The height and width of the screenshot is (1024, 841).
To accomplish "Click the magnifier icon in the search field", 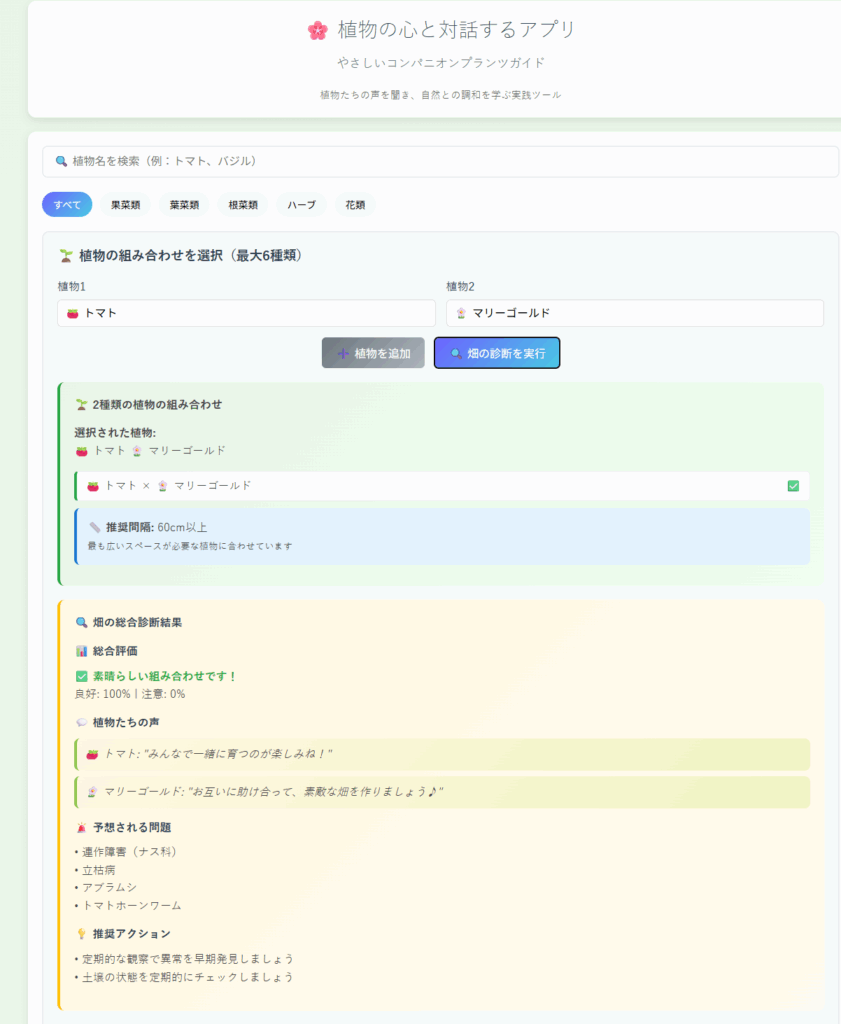I will (x=61, y=161).
